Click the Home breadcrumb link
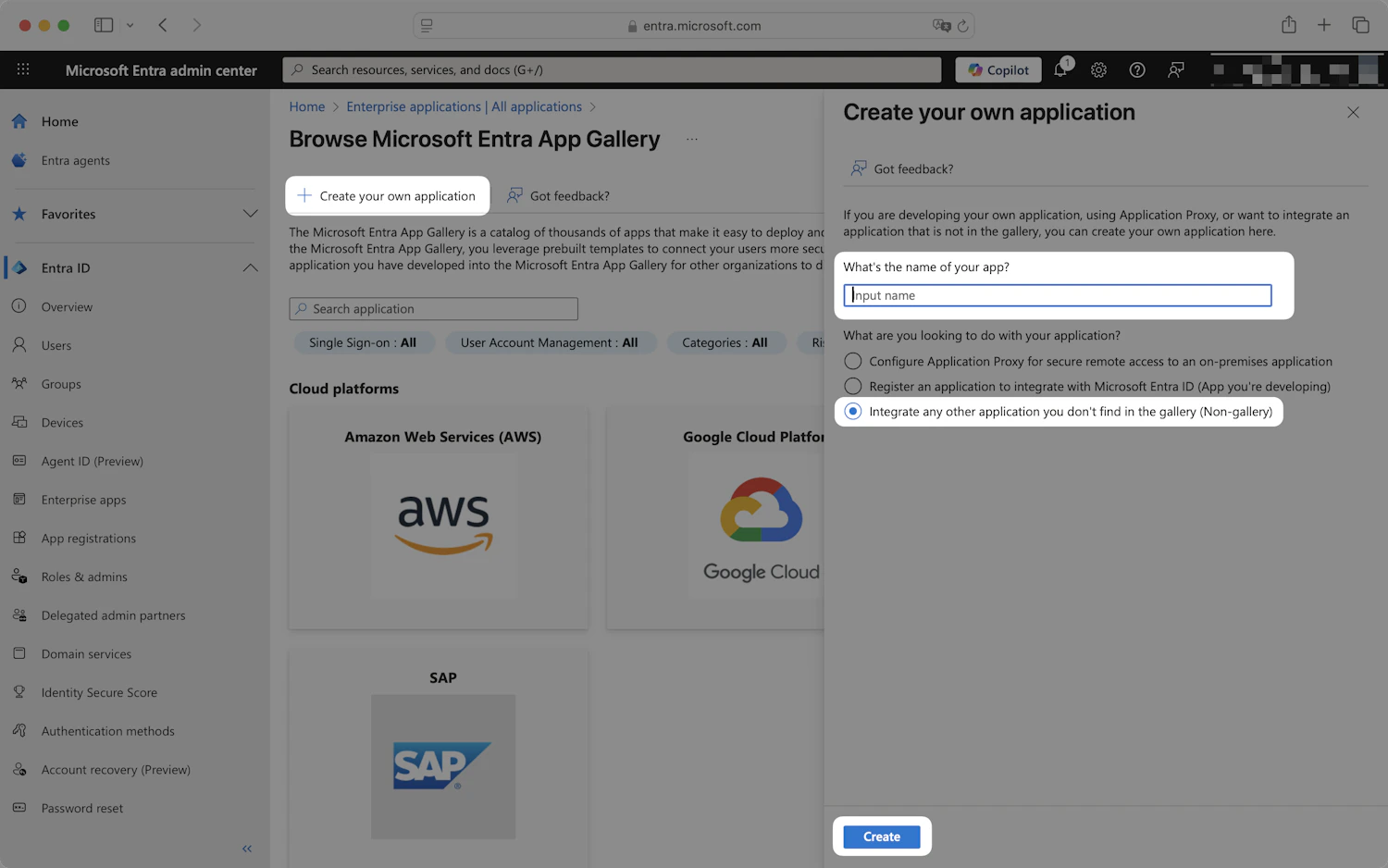 [x=307, y=106]
